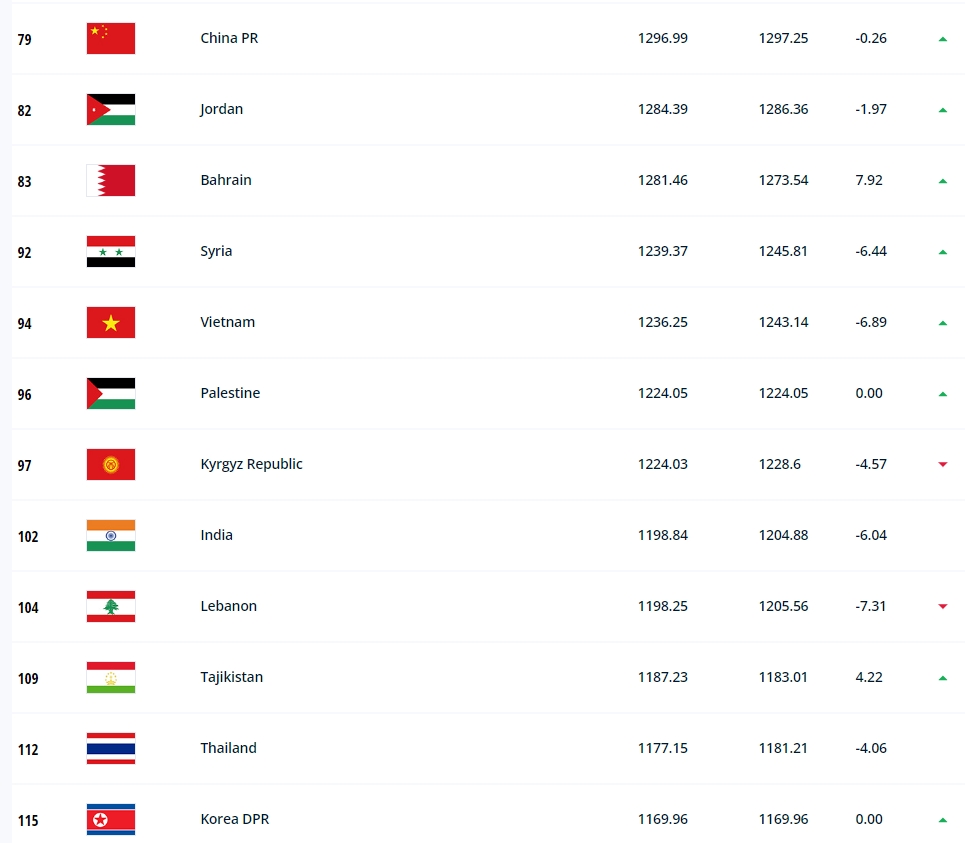Click Bahrain's total points 1281.46
Viewport: 965px width, 843px height.
click(663, 180)
